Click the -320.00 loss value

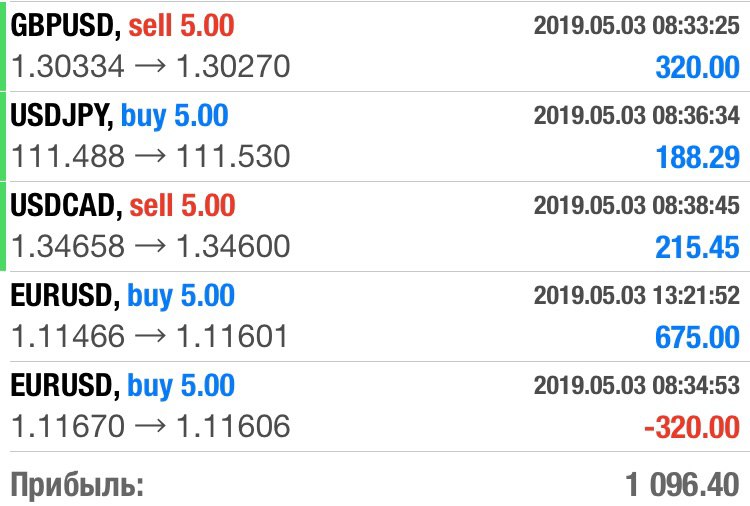pyautogui.click(x=692, y=427)
